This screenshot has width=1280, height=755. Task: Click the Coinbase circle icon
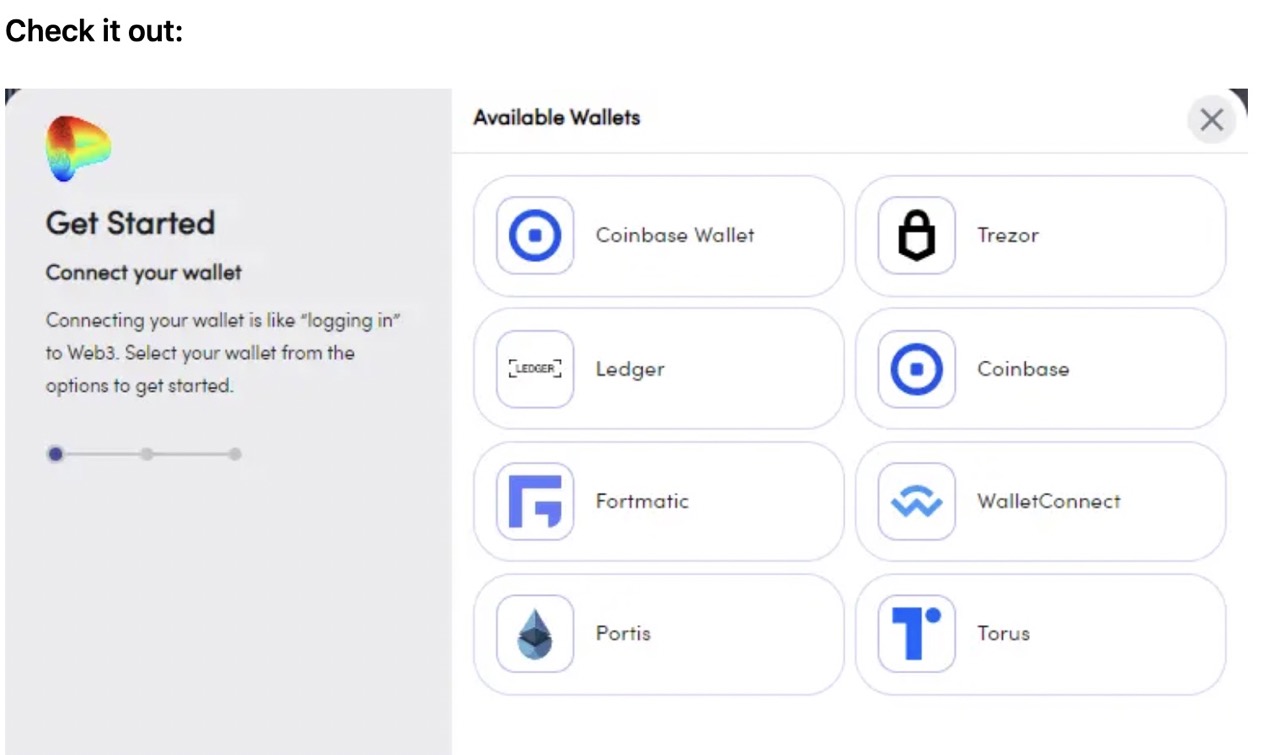(916, 368)
